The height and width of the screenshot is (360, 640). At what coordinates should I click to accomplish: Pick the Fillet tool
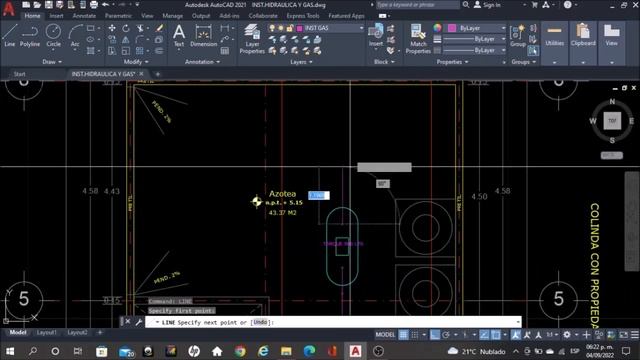pyautogui.click(x=140, y=40)
